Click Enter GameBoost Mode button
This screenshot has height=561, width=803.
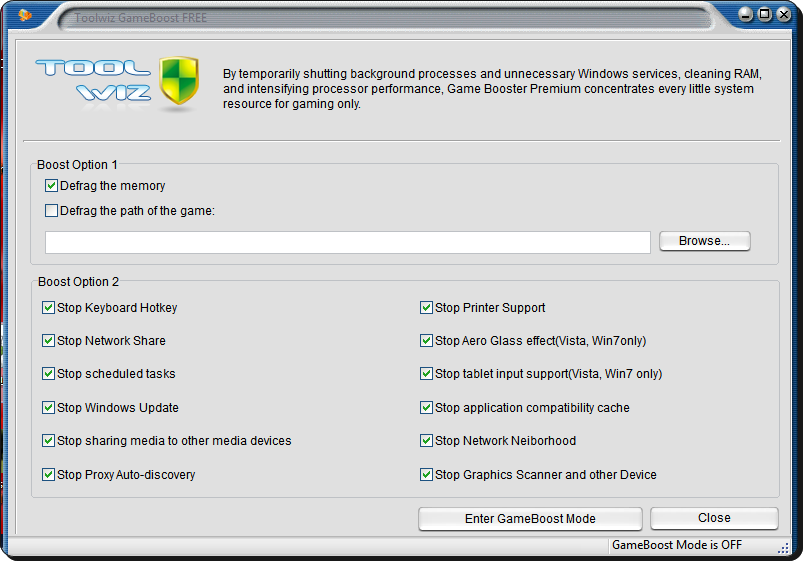[530, 518]
